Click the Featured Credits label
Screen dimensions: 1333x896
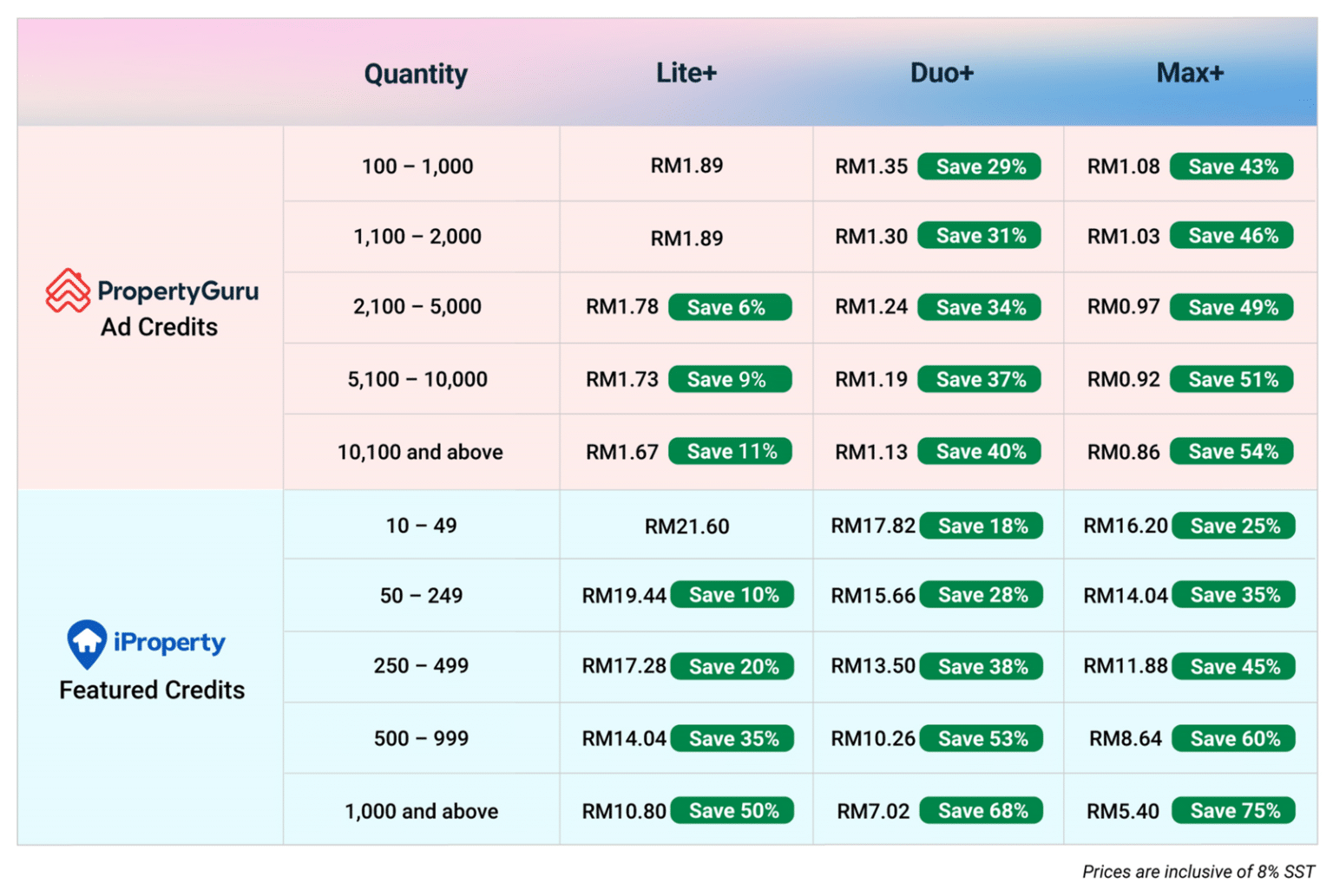coord(152,690)
